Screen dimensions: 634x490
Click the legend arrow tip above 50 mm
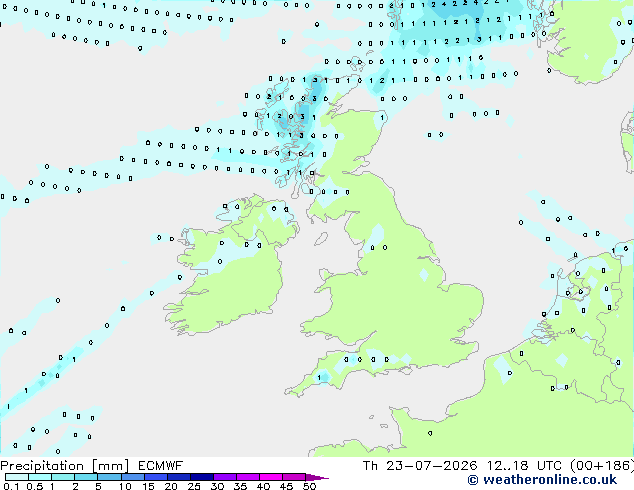tap(317, 477)
